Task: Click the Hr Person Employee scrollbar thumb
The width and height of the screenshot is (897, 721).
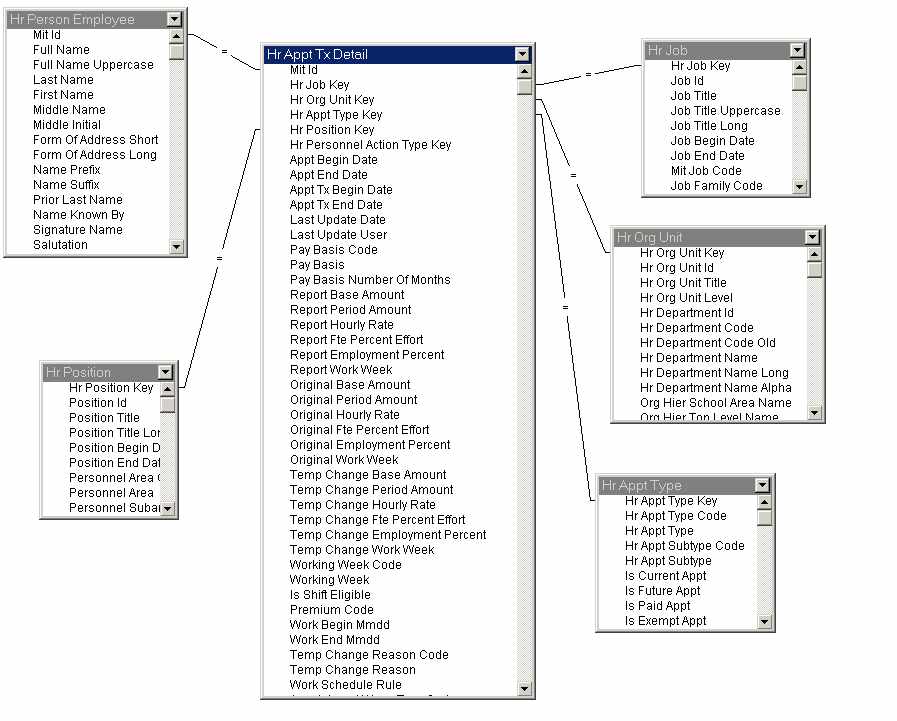Action: [177, 52]
